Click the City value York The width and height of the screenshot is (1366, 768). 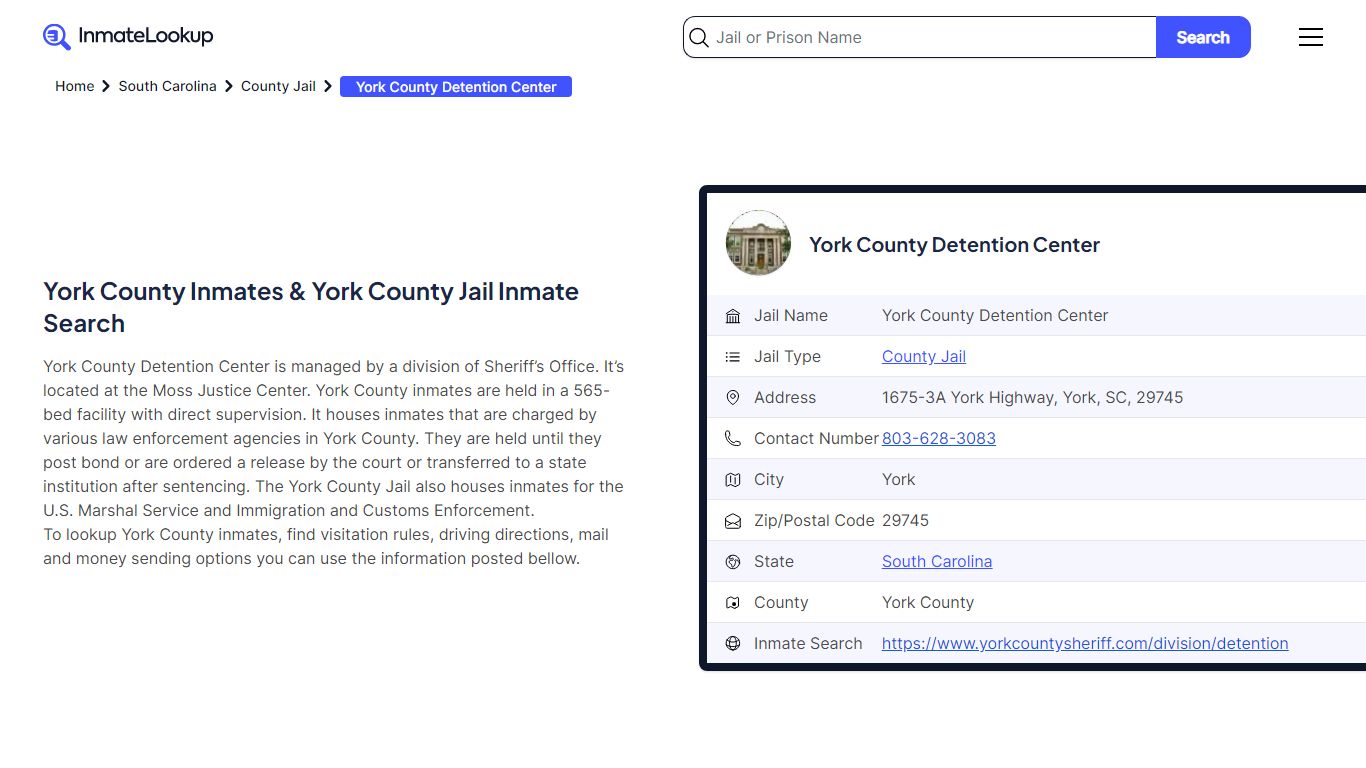point(898,479)
